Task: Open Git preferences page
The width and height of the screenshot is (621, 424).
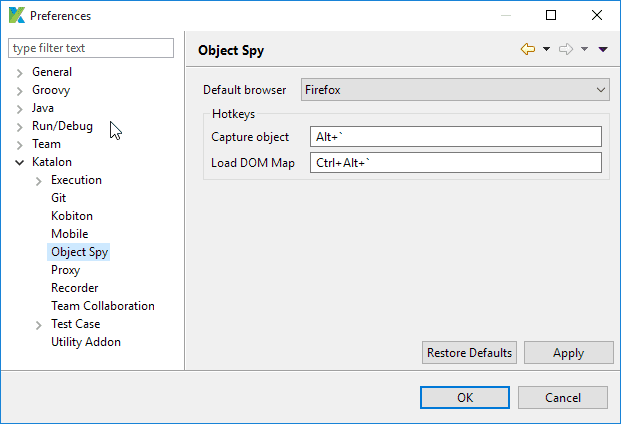Action: (x=59, y=198)
